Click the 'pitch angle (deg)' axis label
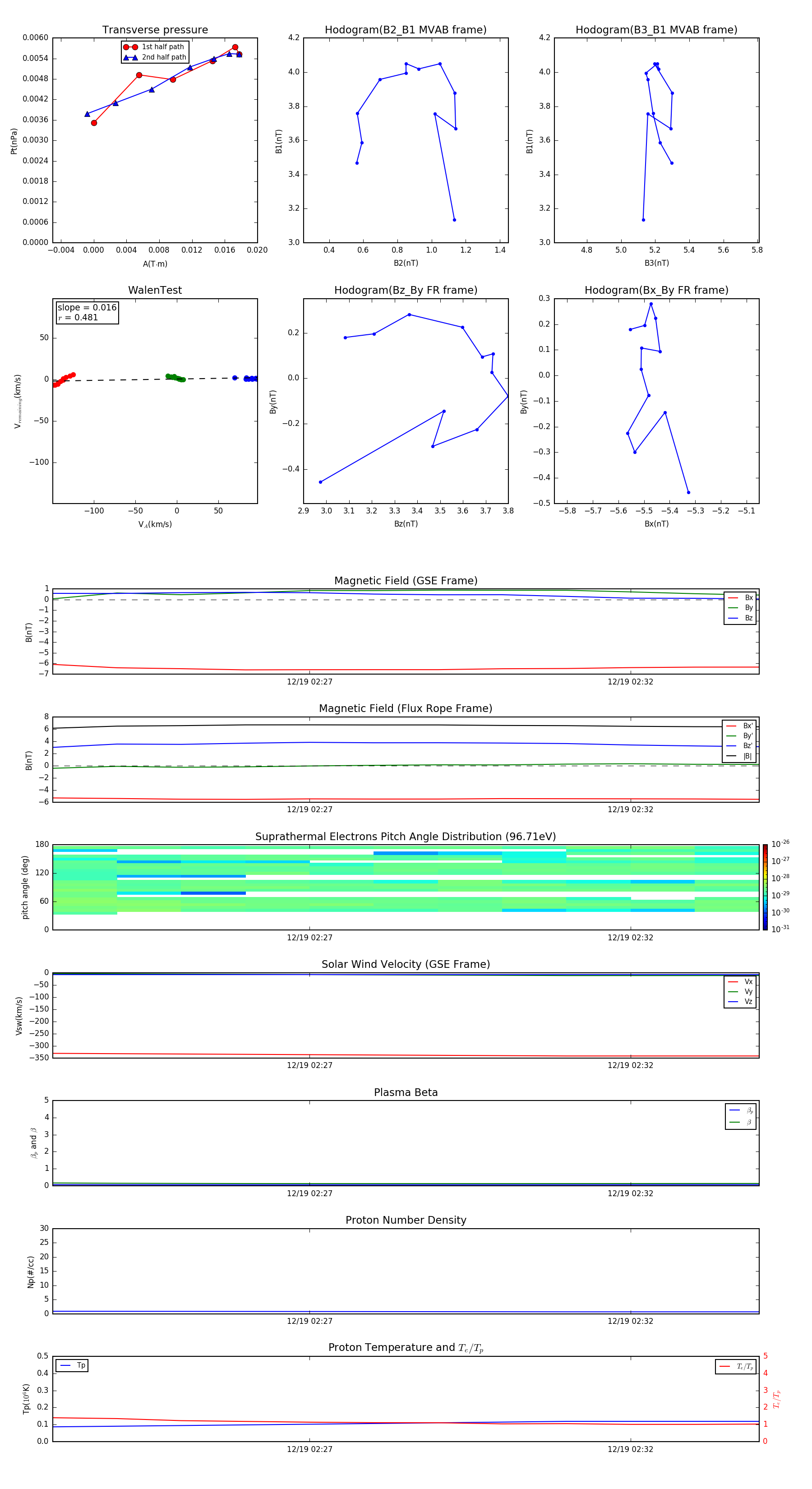 point(25,887)
